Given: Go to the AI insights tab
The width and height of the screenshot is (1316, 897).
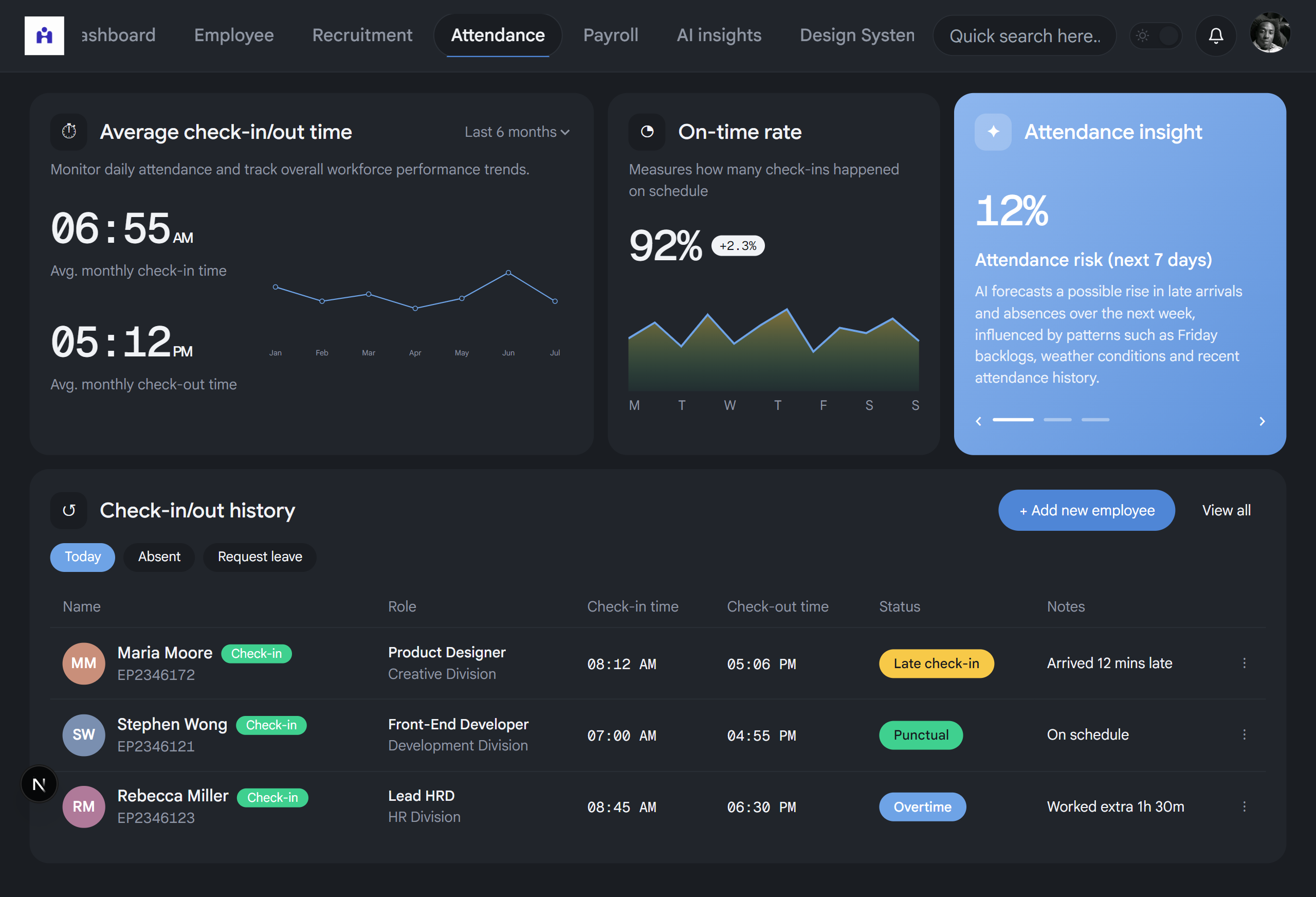Looking at the screenshot, I should [x=719, y=35].
